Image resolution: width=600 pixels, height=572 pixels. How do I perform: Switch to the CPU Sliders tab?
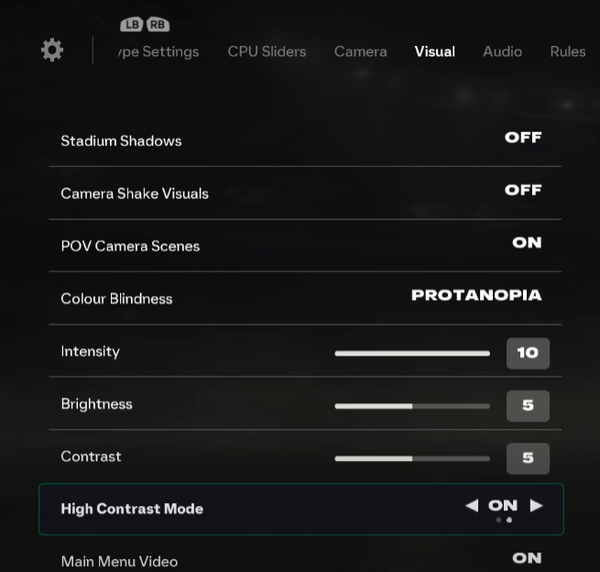267,51
